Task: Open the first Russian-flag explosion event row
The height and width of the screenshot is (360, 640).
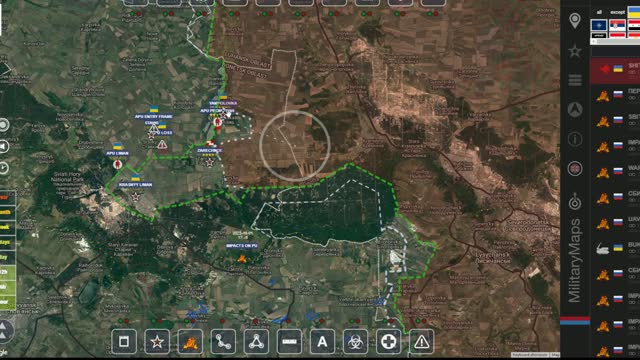Action: [615, 96]
